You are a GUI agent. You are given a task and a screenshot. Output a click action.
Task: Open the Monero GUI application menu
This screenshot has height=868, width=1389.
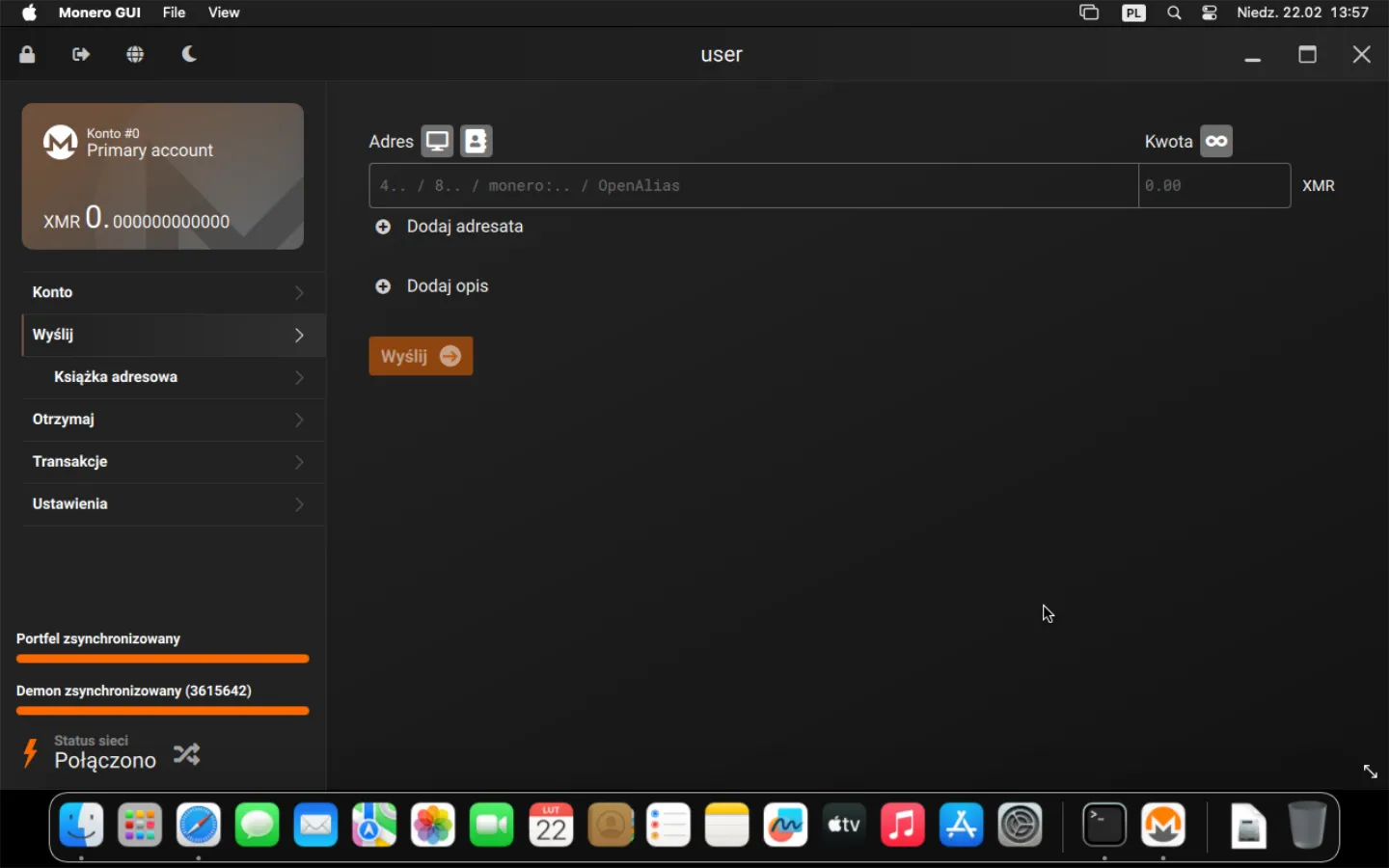click(x=99, y=13)
